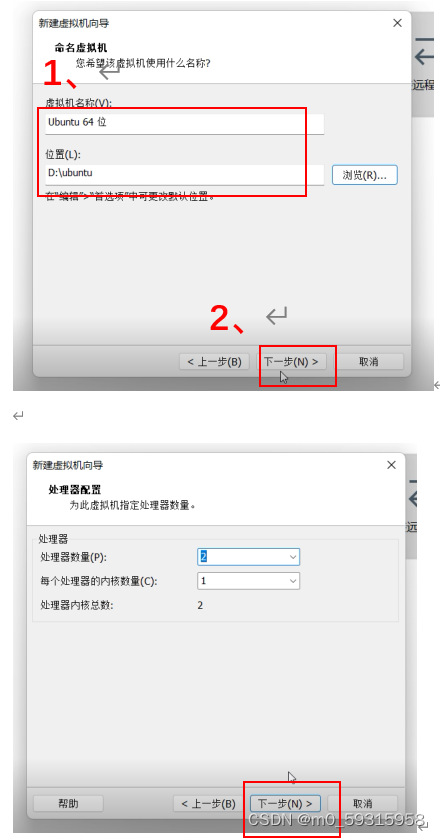The height and width of the screenshot is (838, 440).
Task: Click 上一步(B) in the 处理器配置 dialog
Action: pos(209,803)
